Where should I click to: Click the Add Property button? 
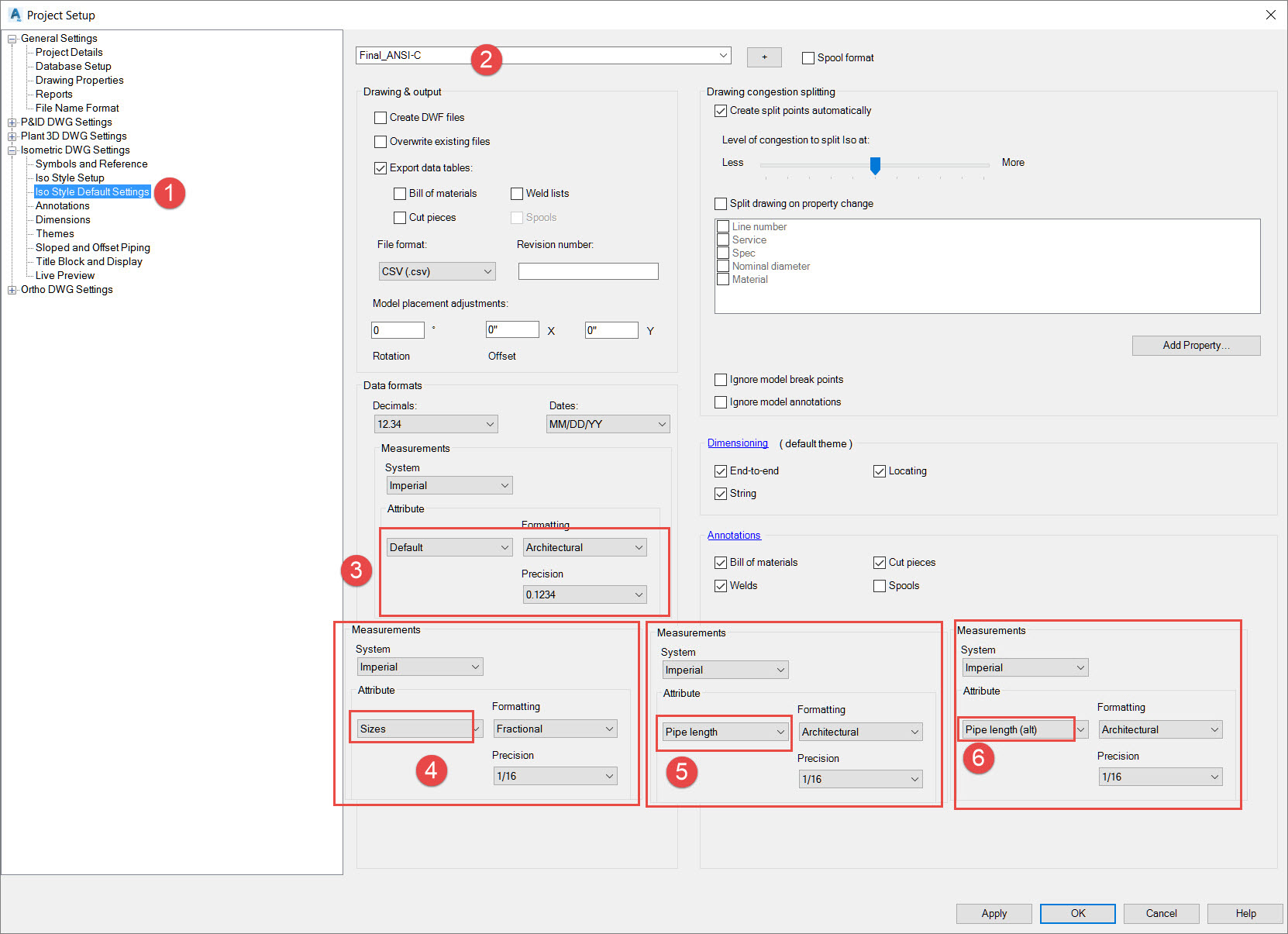click(1196, 345)
